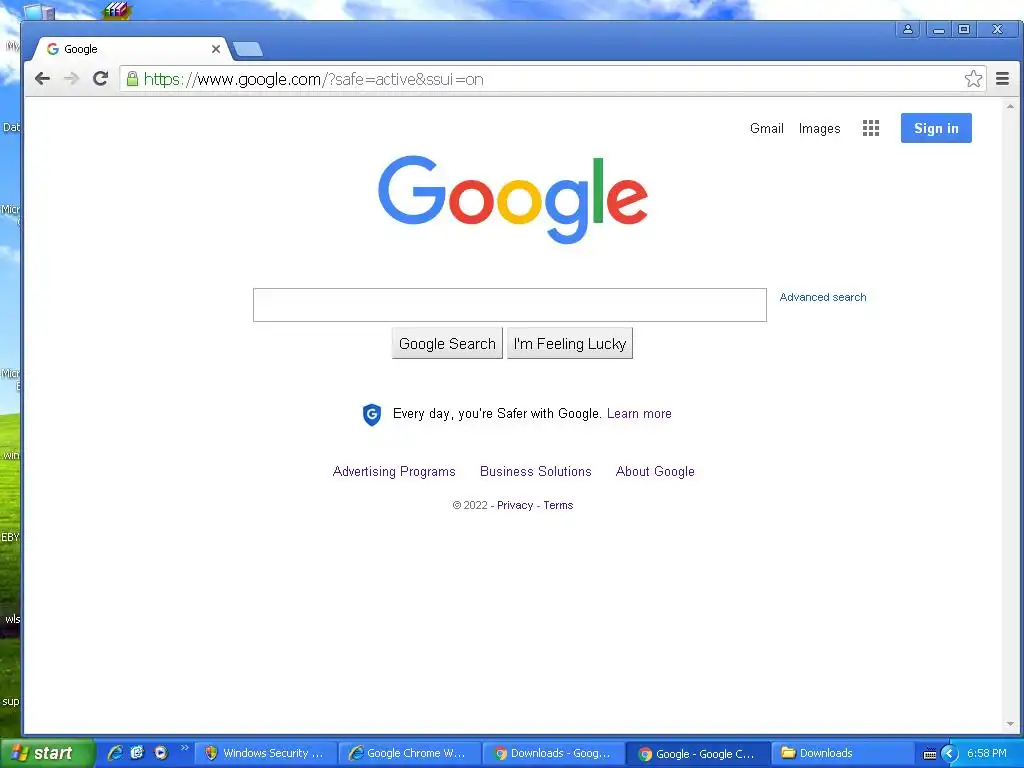Click "Every day, you're Safer with Google" text
The height and width of the screenshot is (768, 1024).
(x=497, y=413)
